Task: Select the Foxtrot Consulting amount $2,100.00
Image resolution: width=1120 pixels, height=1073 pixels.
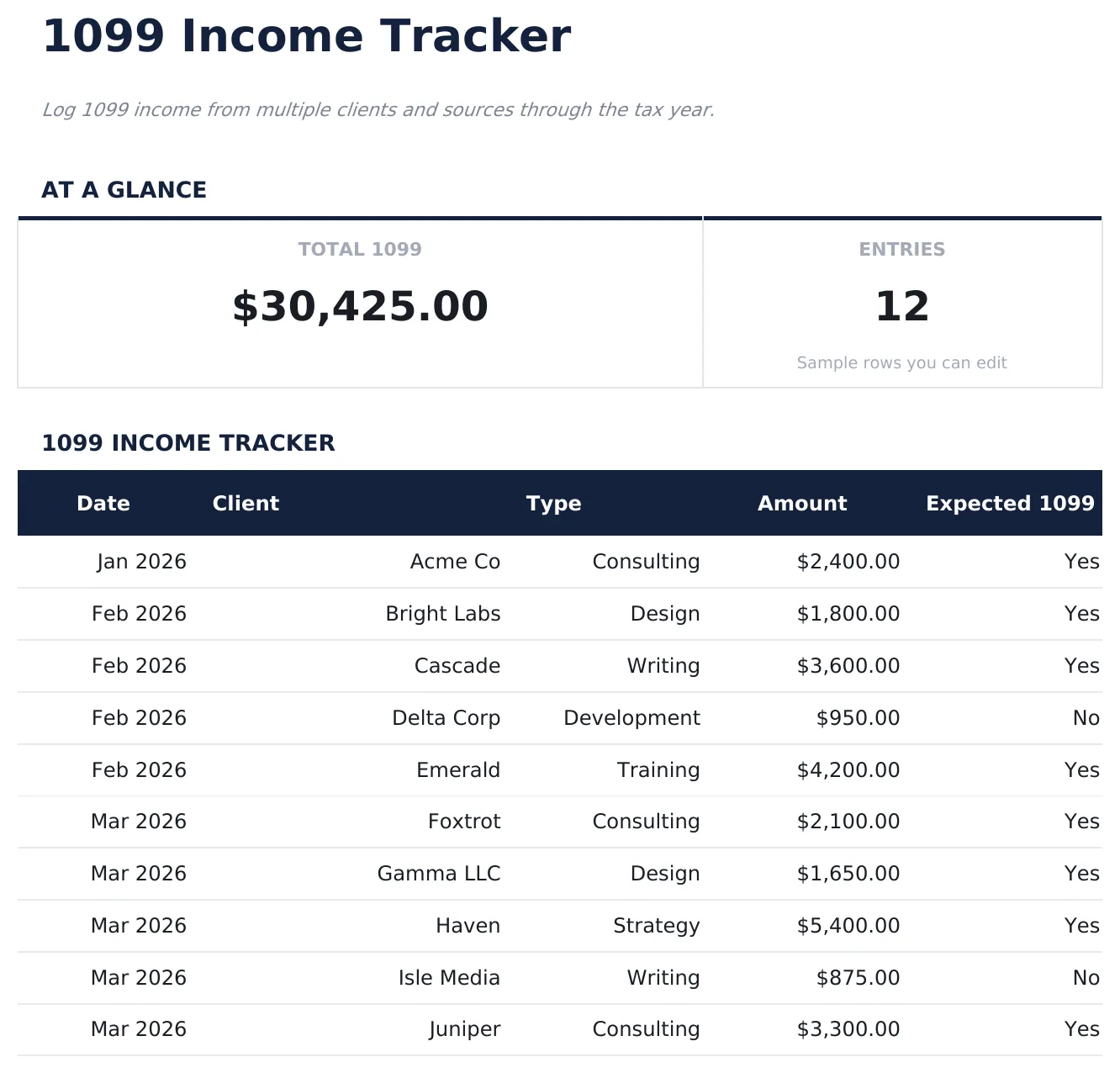Action: click(848, 822)
